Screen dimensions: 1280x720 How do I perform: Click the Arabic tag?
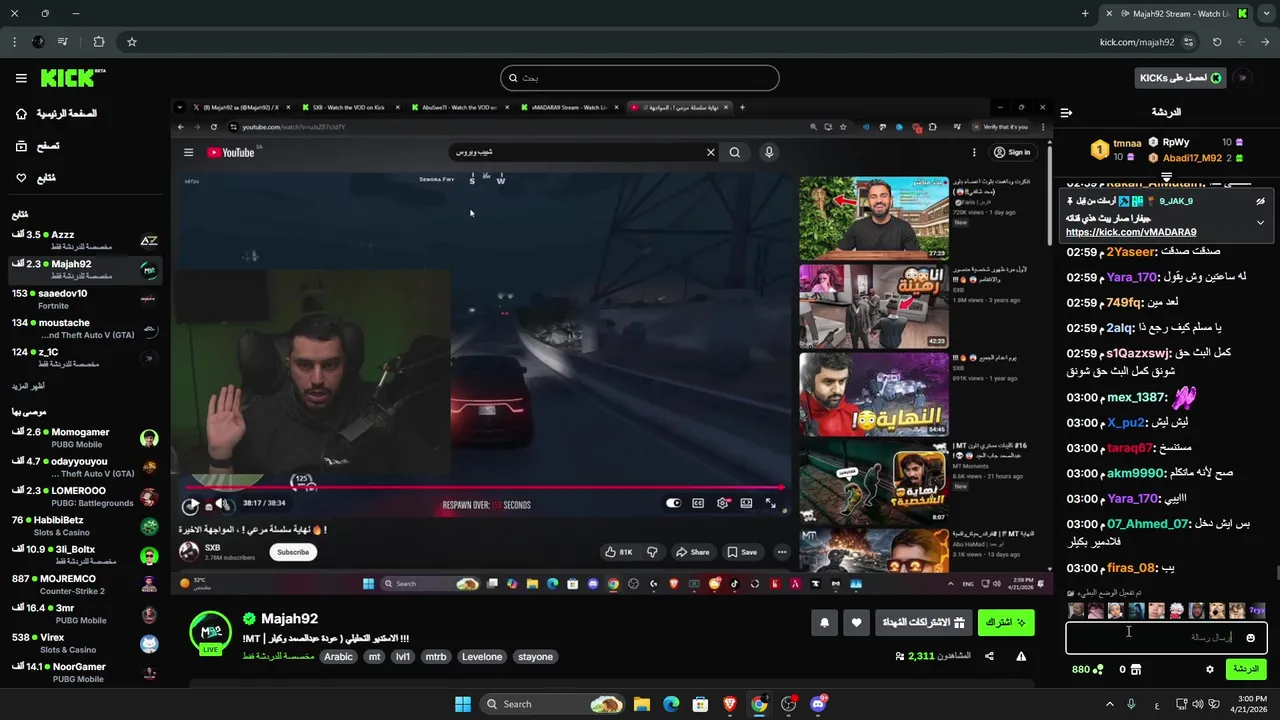point(338,657)
